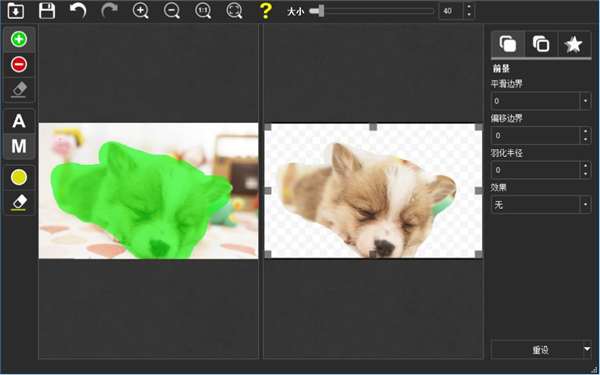Zoom in with the magnifier plus icon
The image size is (600, 375).
pyautogui.click(x=140, y=11)
